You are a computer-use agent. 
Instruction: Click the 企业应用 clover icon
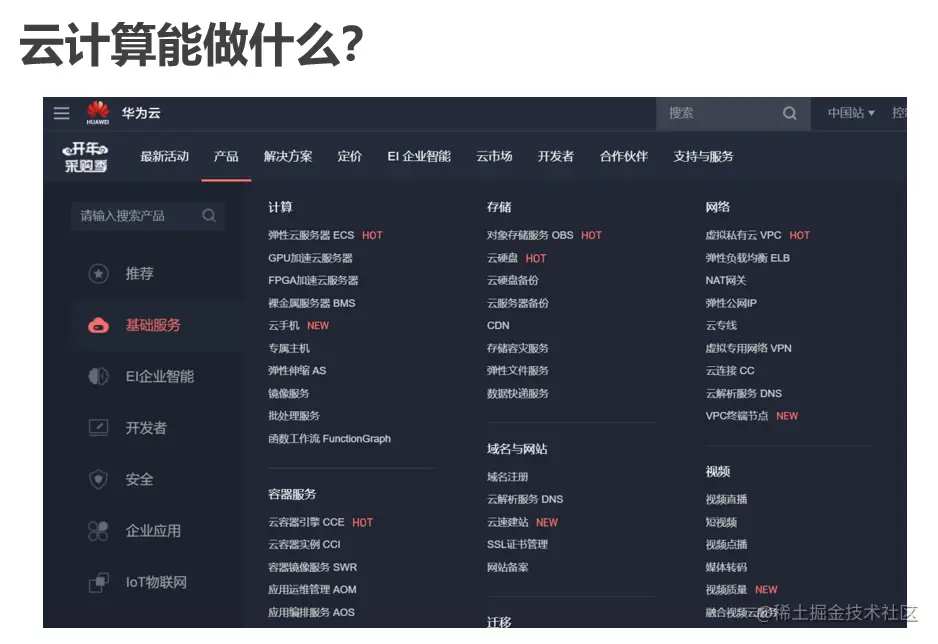click(x=99, y=531)
